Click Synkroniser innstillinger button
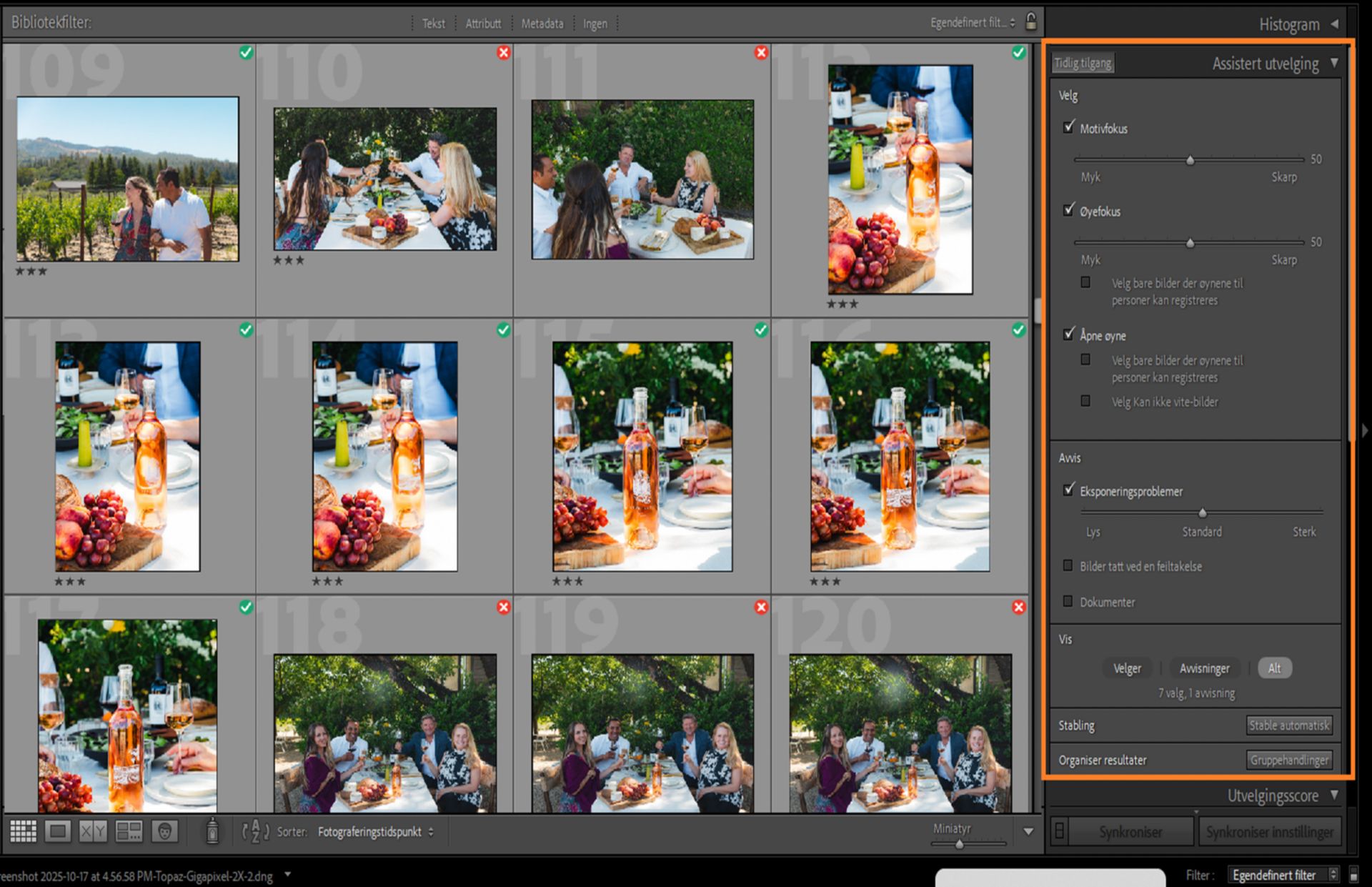Screen dimensions: 1372x887 coord(1270,832)
